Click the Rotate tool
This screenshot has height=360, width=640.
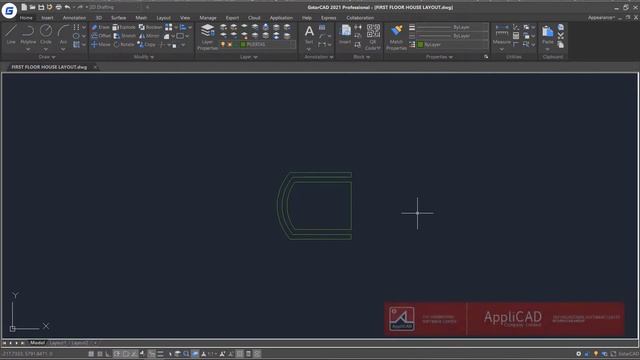(x=124, y=44)
